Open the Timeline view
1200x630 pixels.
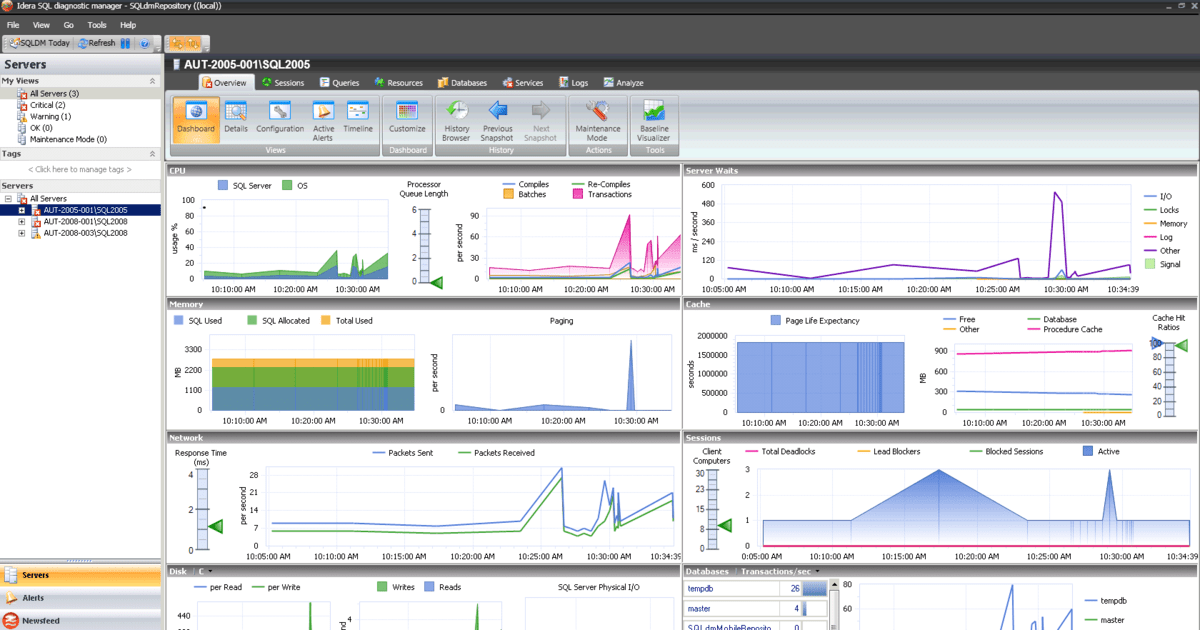pyautogui.click(x=358, y=118)
